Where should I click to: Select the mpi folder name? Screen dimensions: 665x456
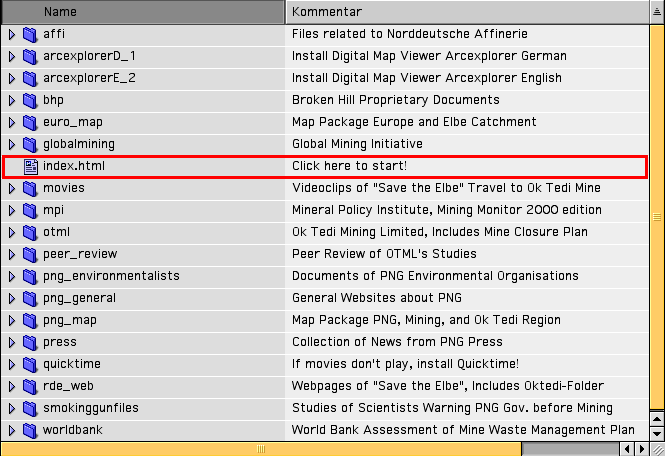click(53, 211)
